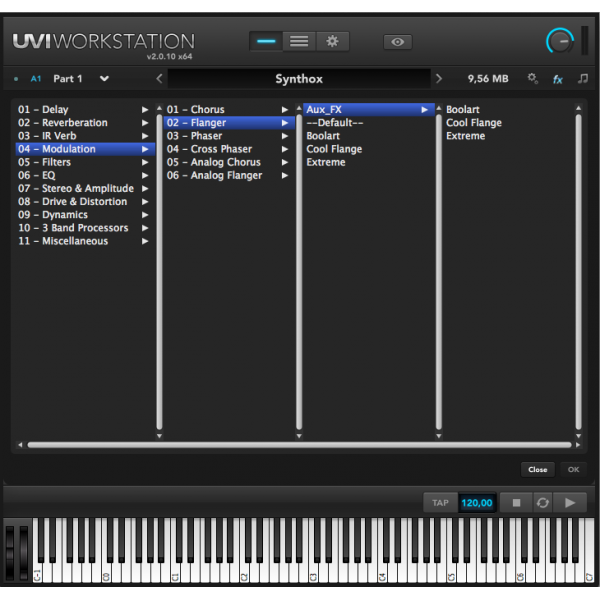Play the C4 piano key

382,570
